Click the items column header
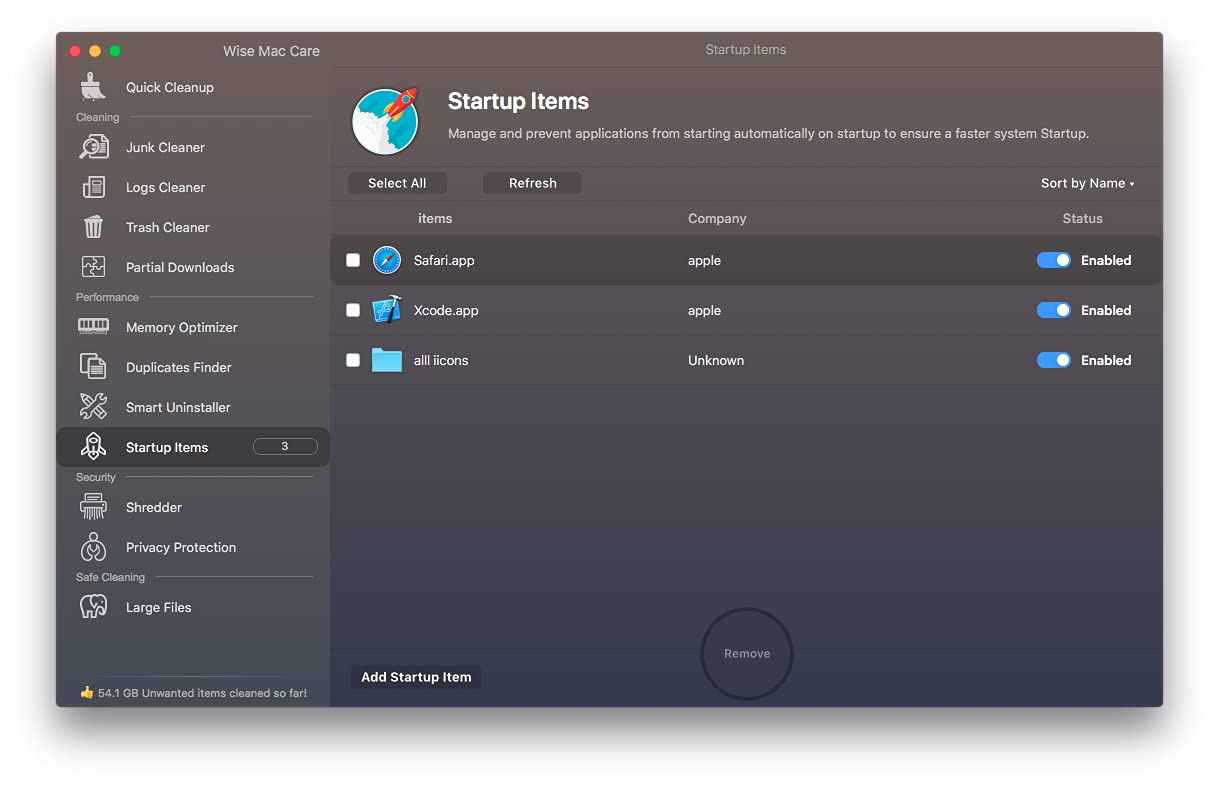 [435, 218]
